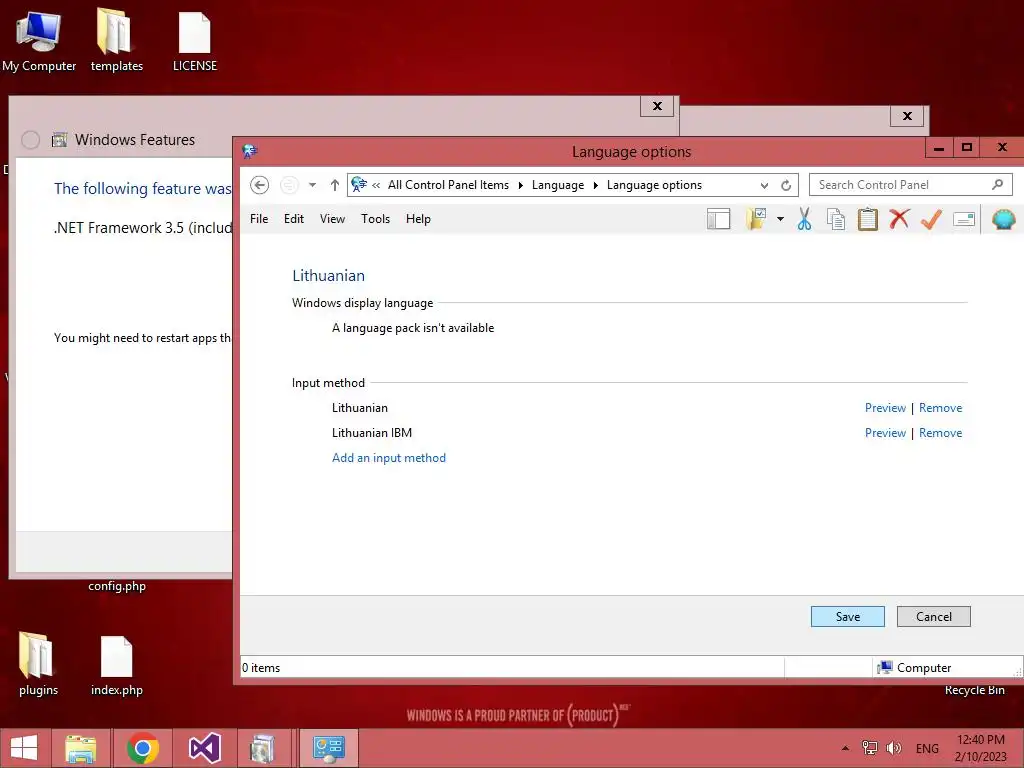Click the 0 items status text
This screenshot has width=1024, height=768.
click(261, 667)
